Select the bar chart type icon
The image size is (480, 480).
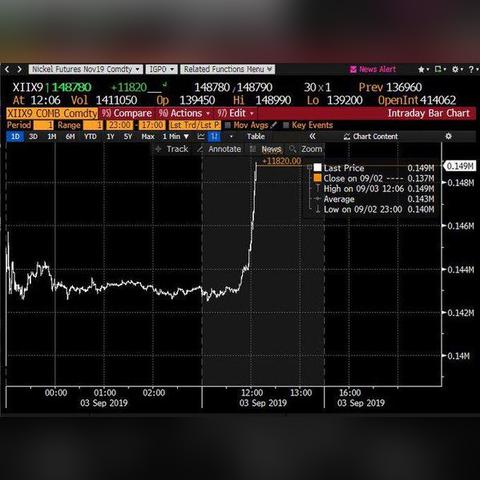[x=214, y=137]
